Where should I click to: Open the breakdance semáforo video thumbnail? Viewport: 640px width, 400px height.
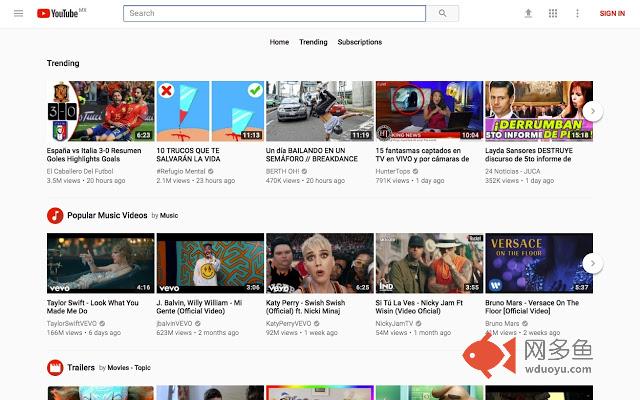click(x=320, y=111)
